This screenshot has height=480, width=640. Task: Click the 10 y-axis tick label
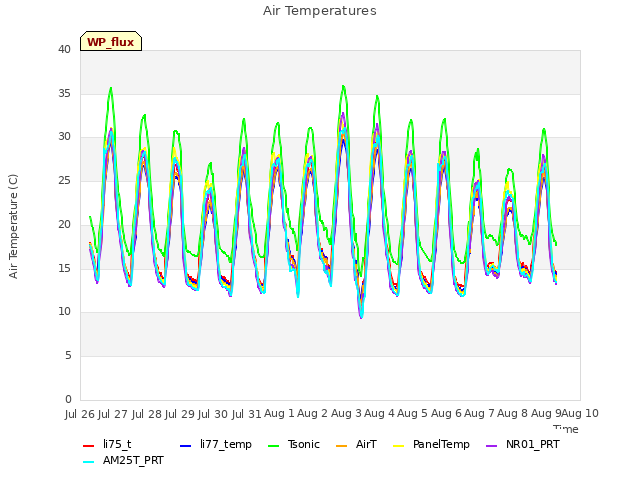(64, 312)
